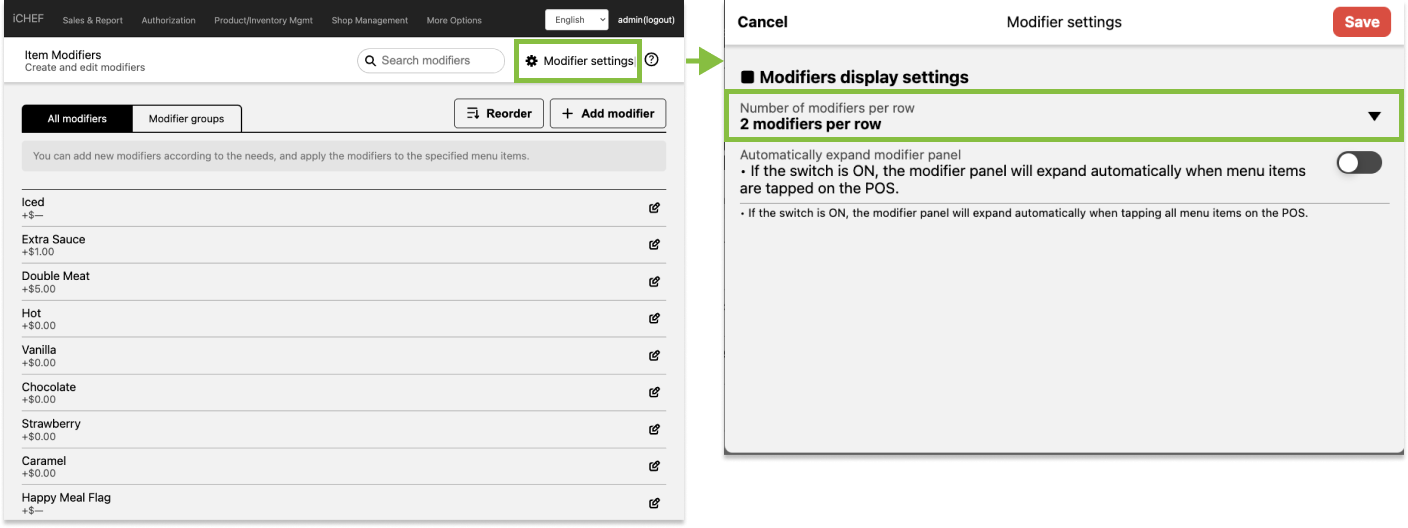
Task: Click the edit icon next to Chocolate
Action: (x=654, y=392)
